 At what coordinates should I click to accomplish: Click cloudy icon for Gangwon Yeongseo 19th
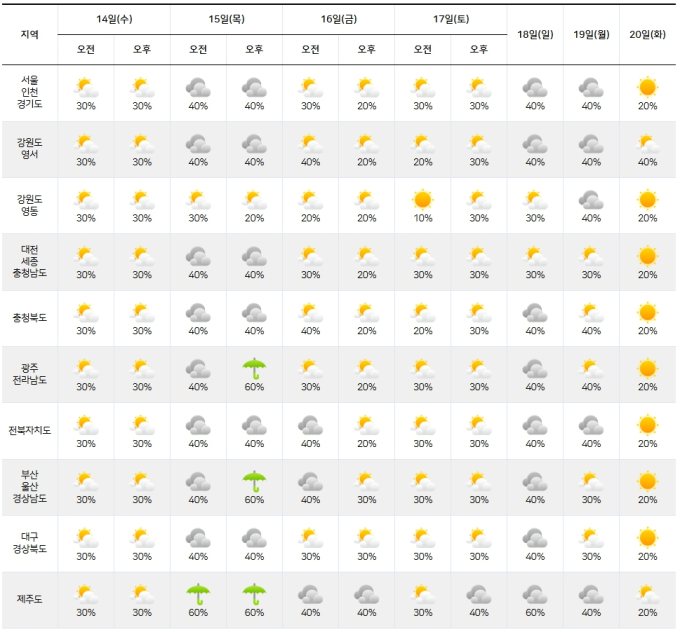(x=591, y=144)
